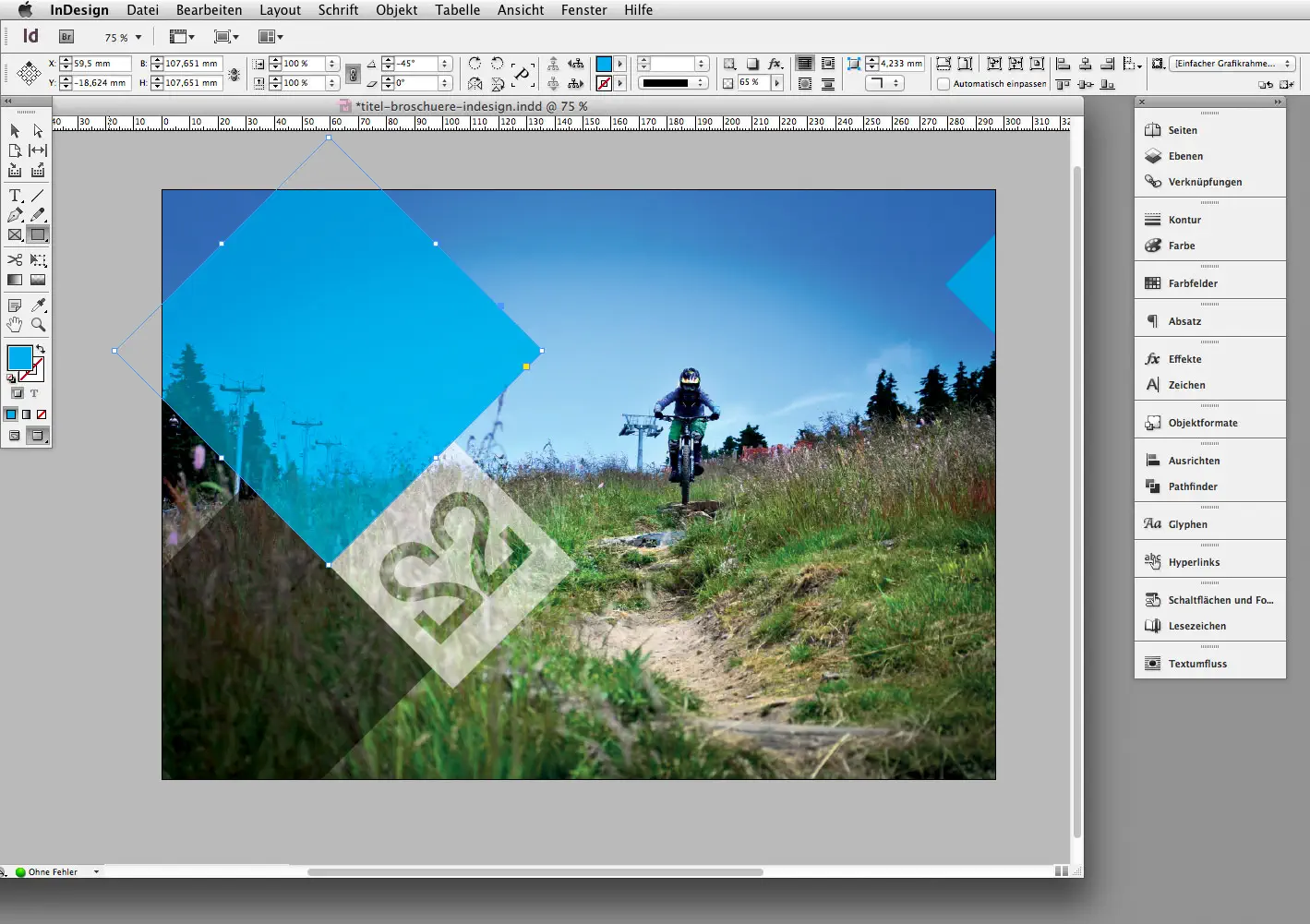
Task: Select the Hand tool
Action: 15,324
